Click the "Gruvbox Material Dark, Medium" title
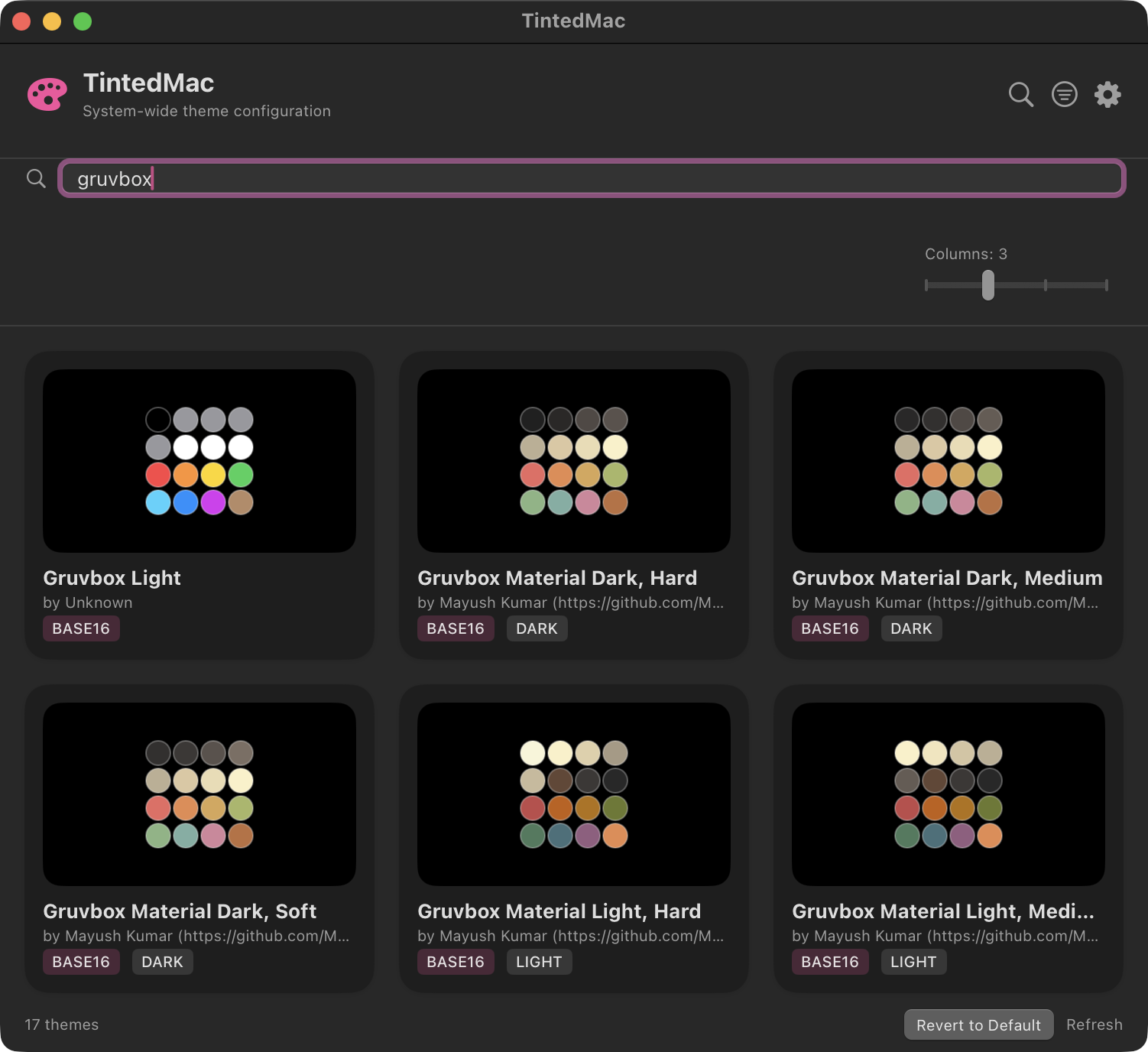The image size is (1148, 1052). (x=947, y=578)
